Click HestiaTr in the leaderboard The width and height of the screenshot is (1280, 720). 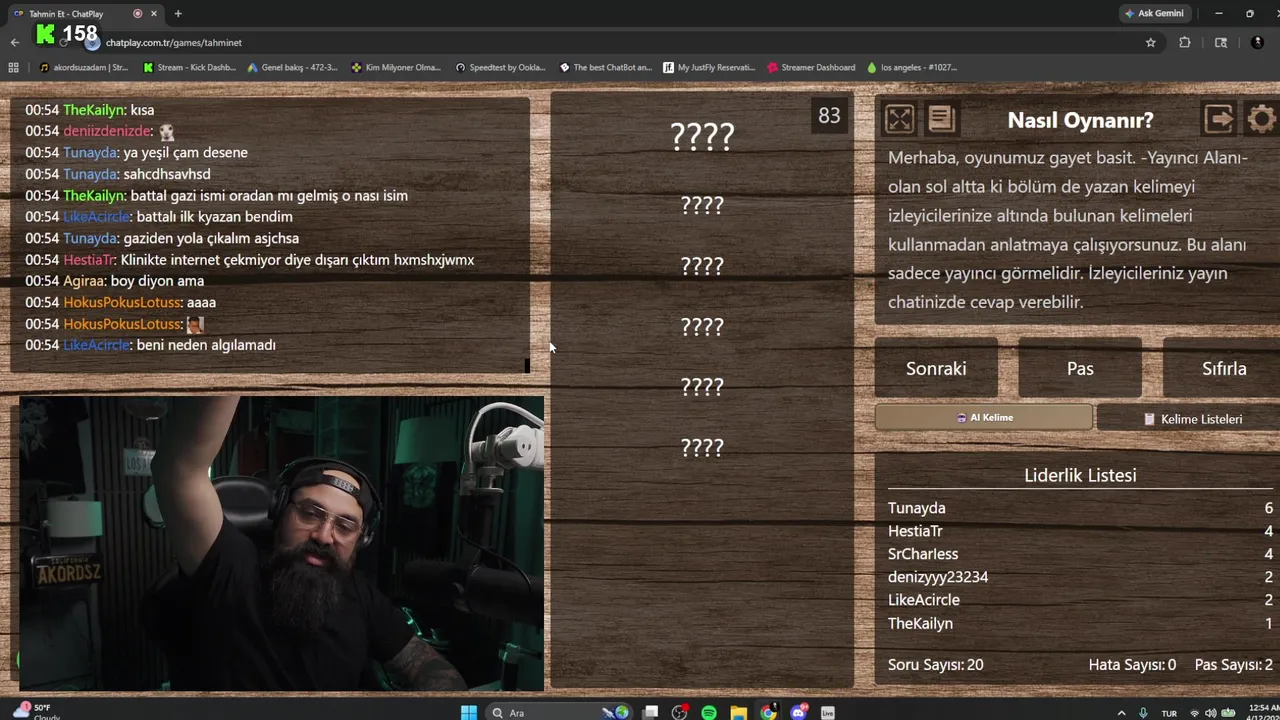(x=915, y=531)
